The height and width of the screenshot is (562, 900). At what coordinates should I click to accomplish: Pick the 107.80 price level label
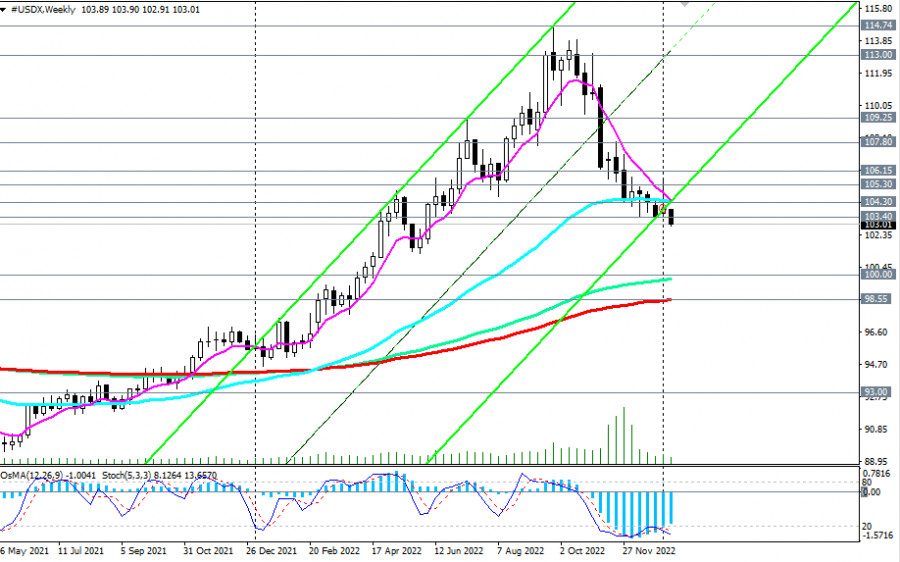pos(878,142)
